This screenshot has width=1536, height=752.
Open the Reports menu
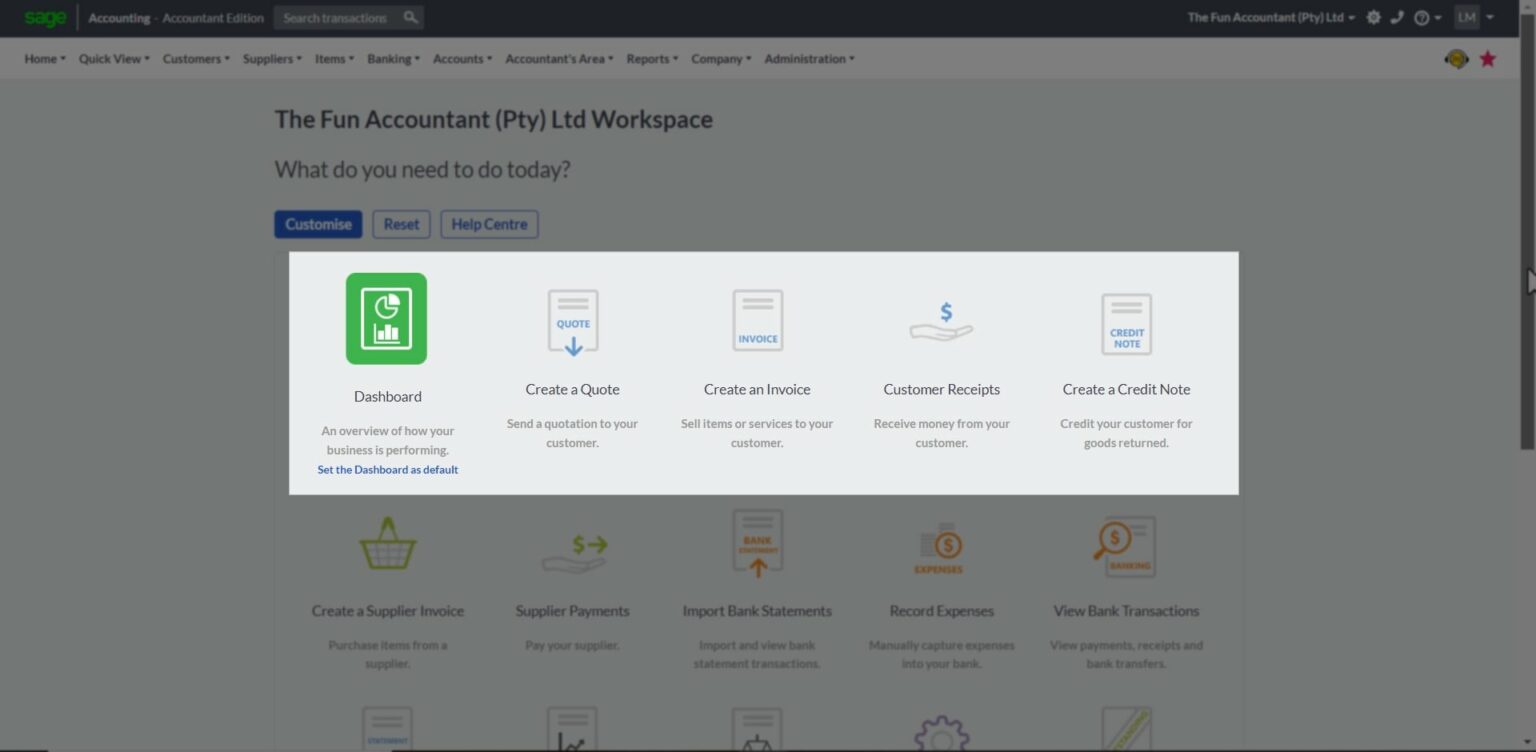click(649, 58)
